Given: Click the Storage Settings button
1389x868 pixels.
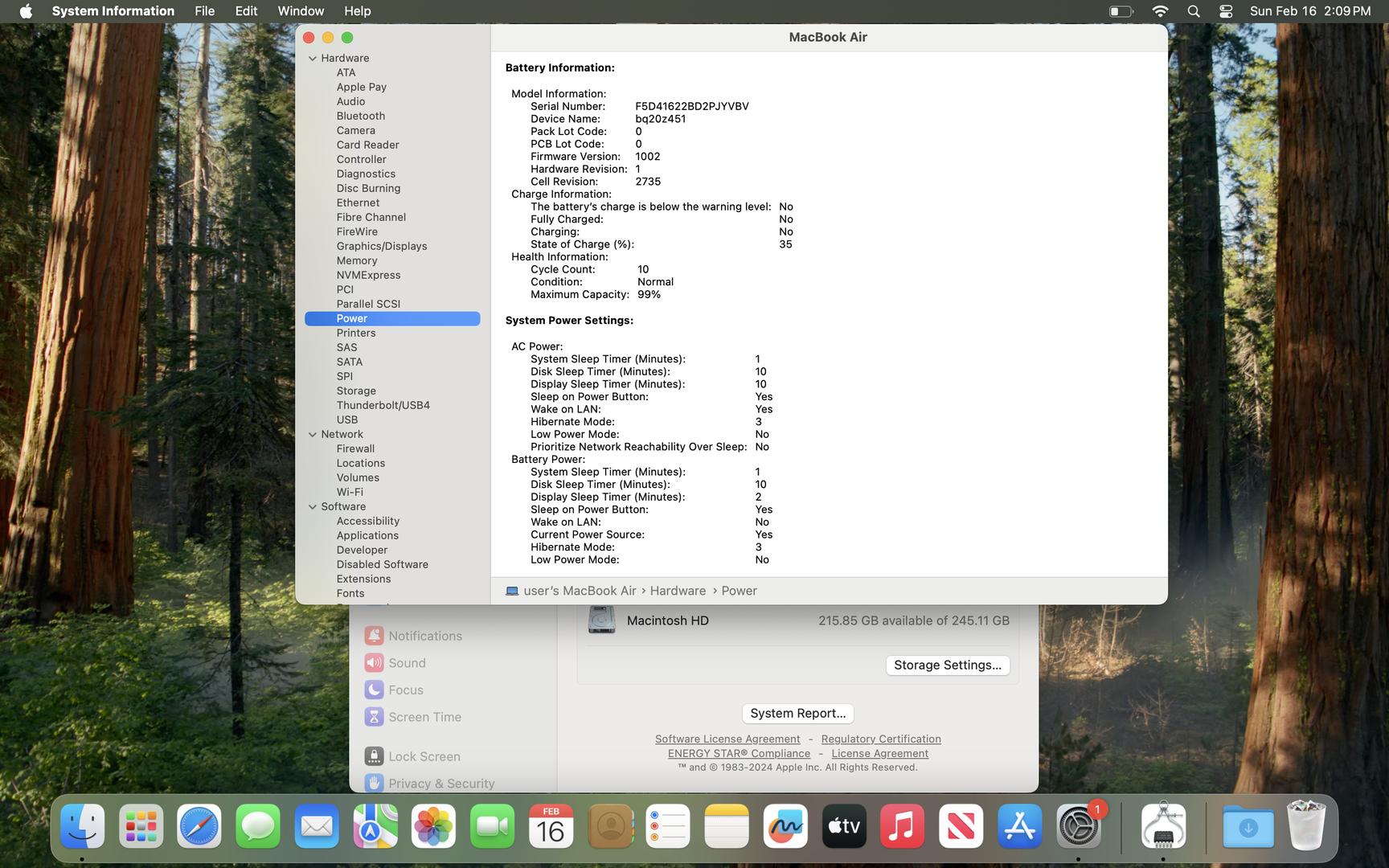Looking at the screenshot, I should [947, 665].
